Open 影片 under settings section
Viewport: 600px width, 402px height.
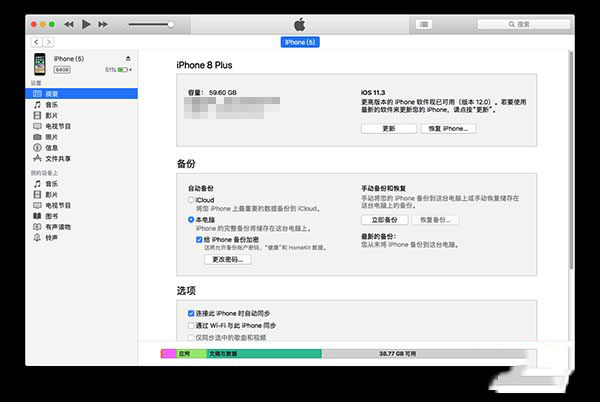(x=82, y=115)
